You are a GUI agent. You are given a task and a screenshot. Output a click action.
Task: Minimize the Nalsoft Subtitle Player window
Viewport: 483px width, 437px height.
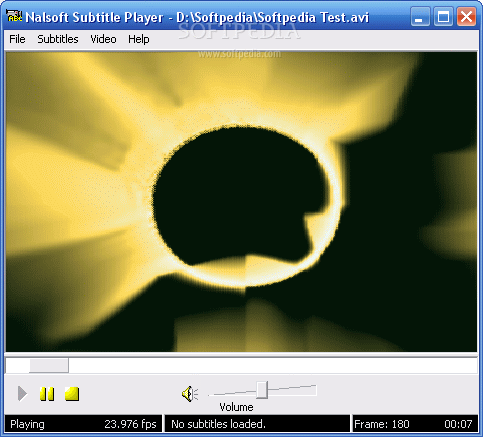pyautogui.click(x=420, y=16)
